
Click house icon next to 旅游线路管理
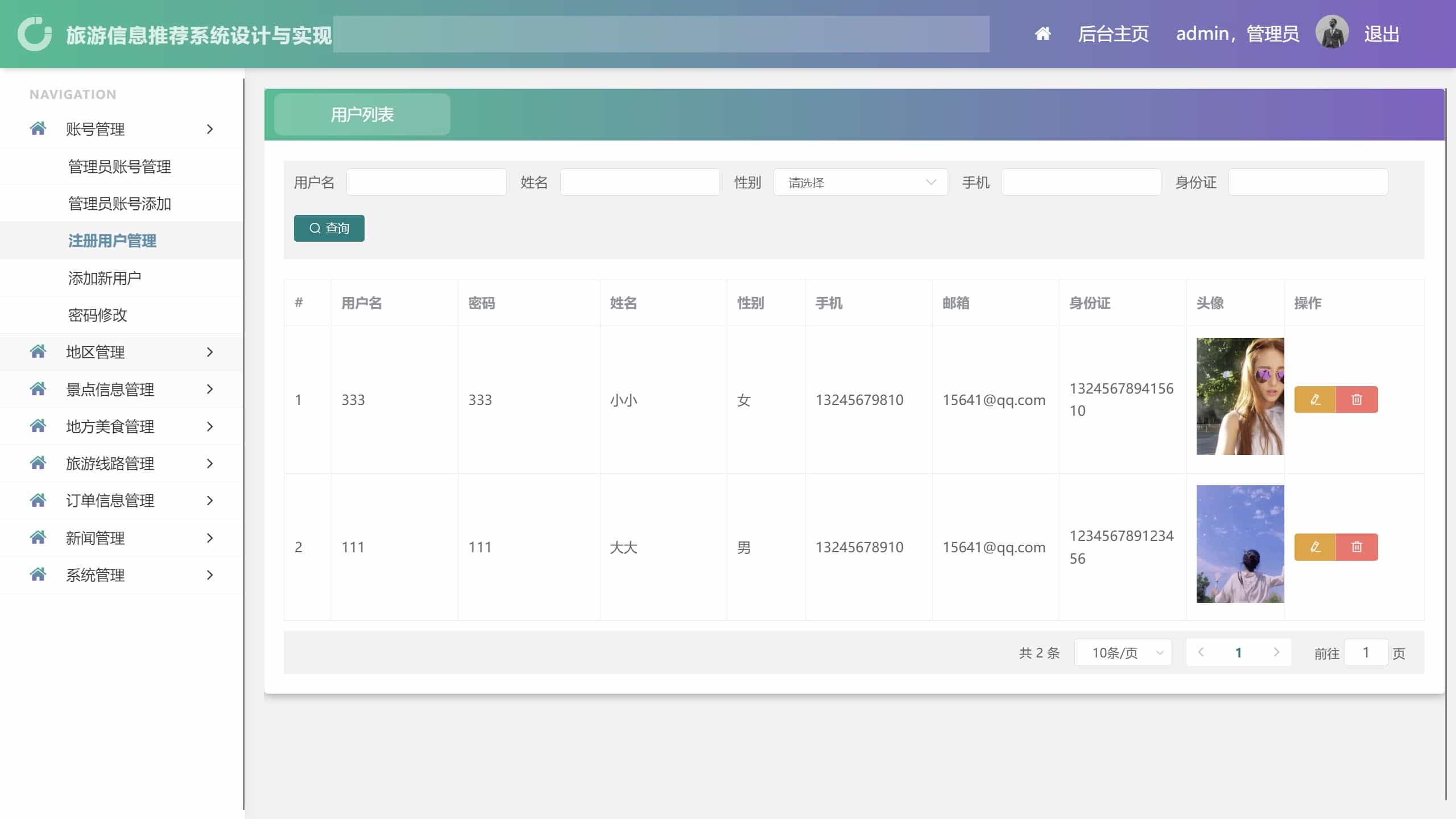[x=38, y=463]
